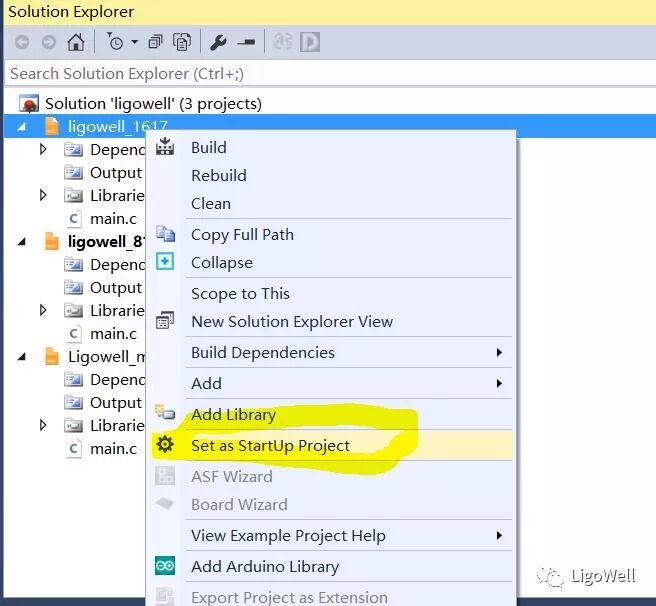
Task: Open Properties with the wrench icon
Action: tap(218, 42)
